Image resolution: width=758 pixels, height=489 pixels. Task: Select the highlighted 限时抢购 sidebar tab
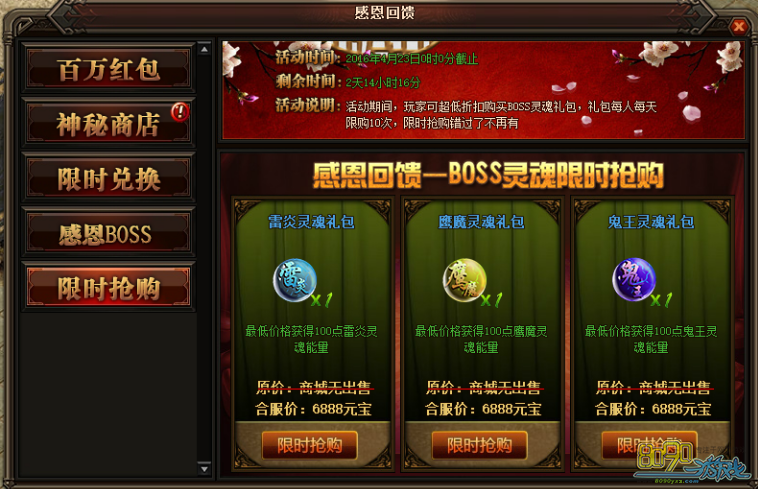[108, 288]
